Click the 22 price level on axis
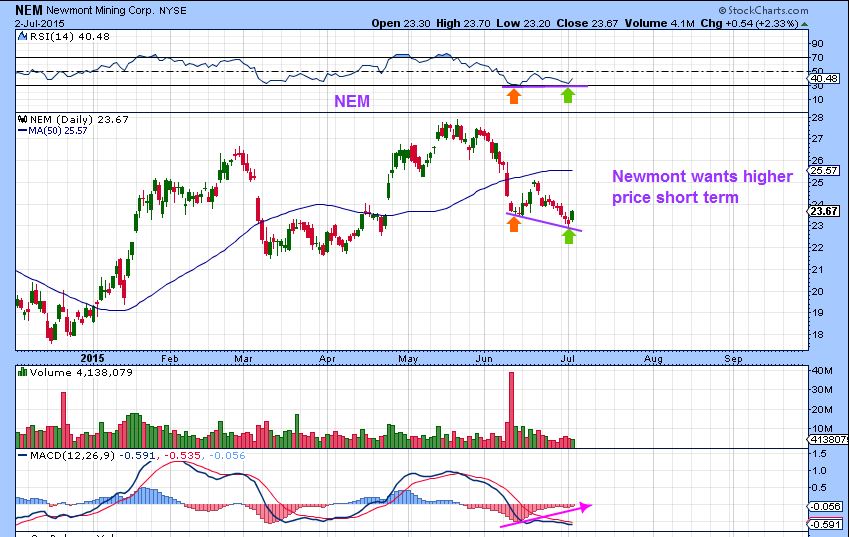Image resolution: width=849 pixels, height=537 pixels. (818, 247)
